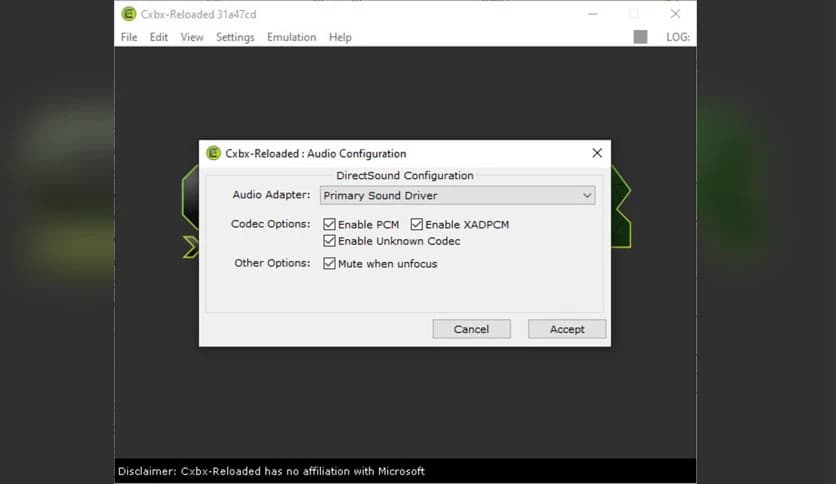Open the Edit menu
The height and width of the screenshot is (484, 836).
[x=158, y=37]
